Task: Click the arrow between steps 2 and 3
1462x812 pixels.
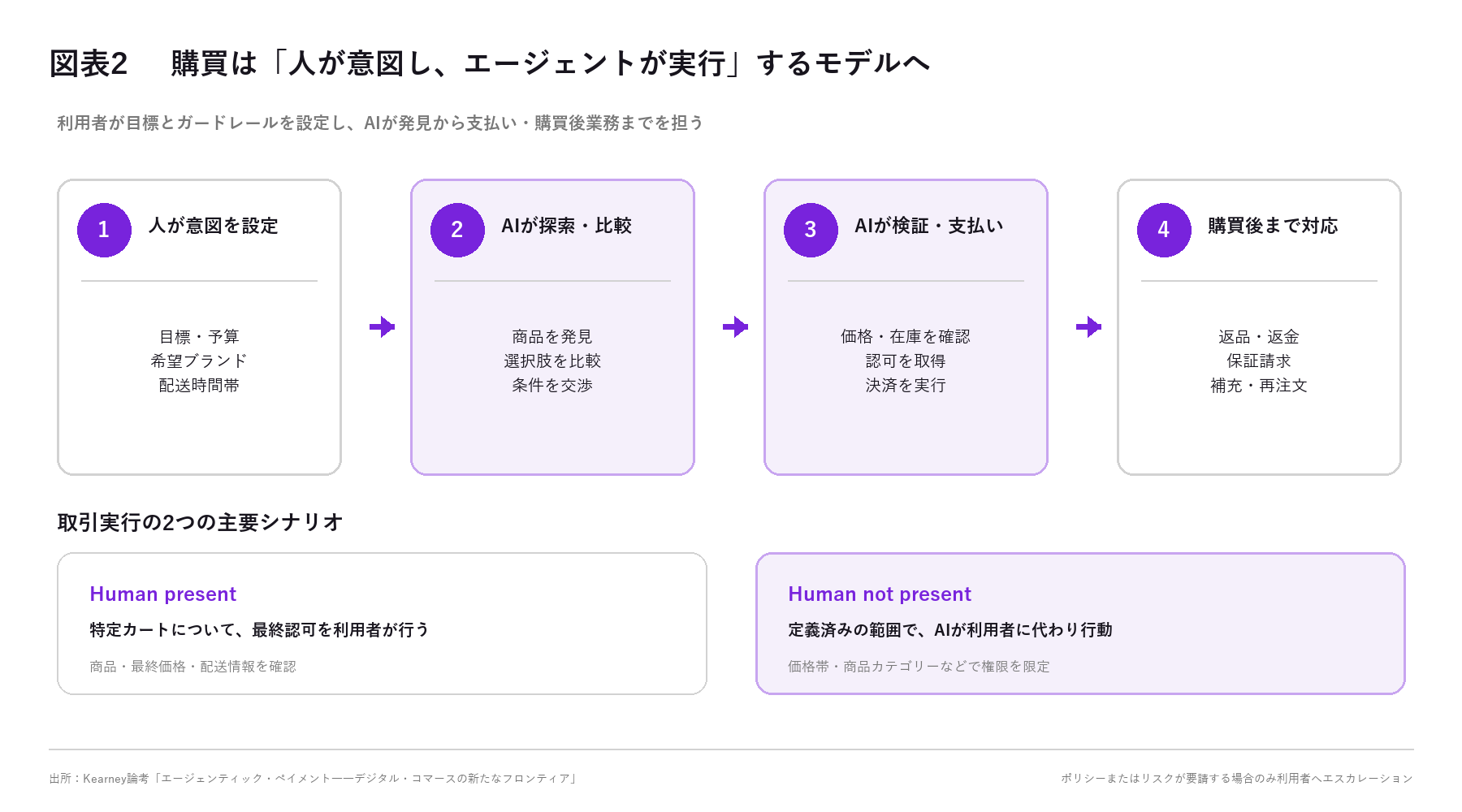Action: pyautogui.click(x=735, y=327)
